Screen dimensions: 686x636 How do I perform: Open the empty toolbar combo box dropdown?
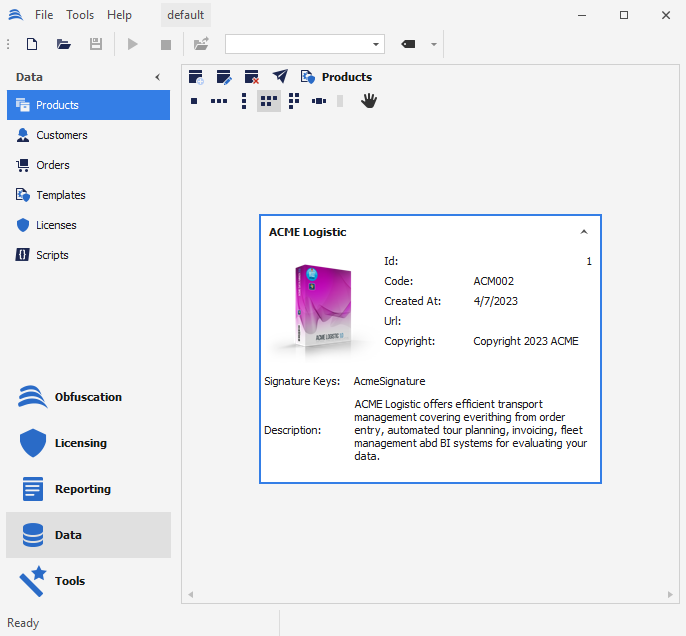pos(377,44)
